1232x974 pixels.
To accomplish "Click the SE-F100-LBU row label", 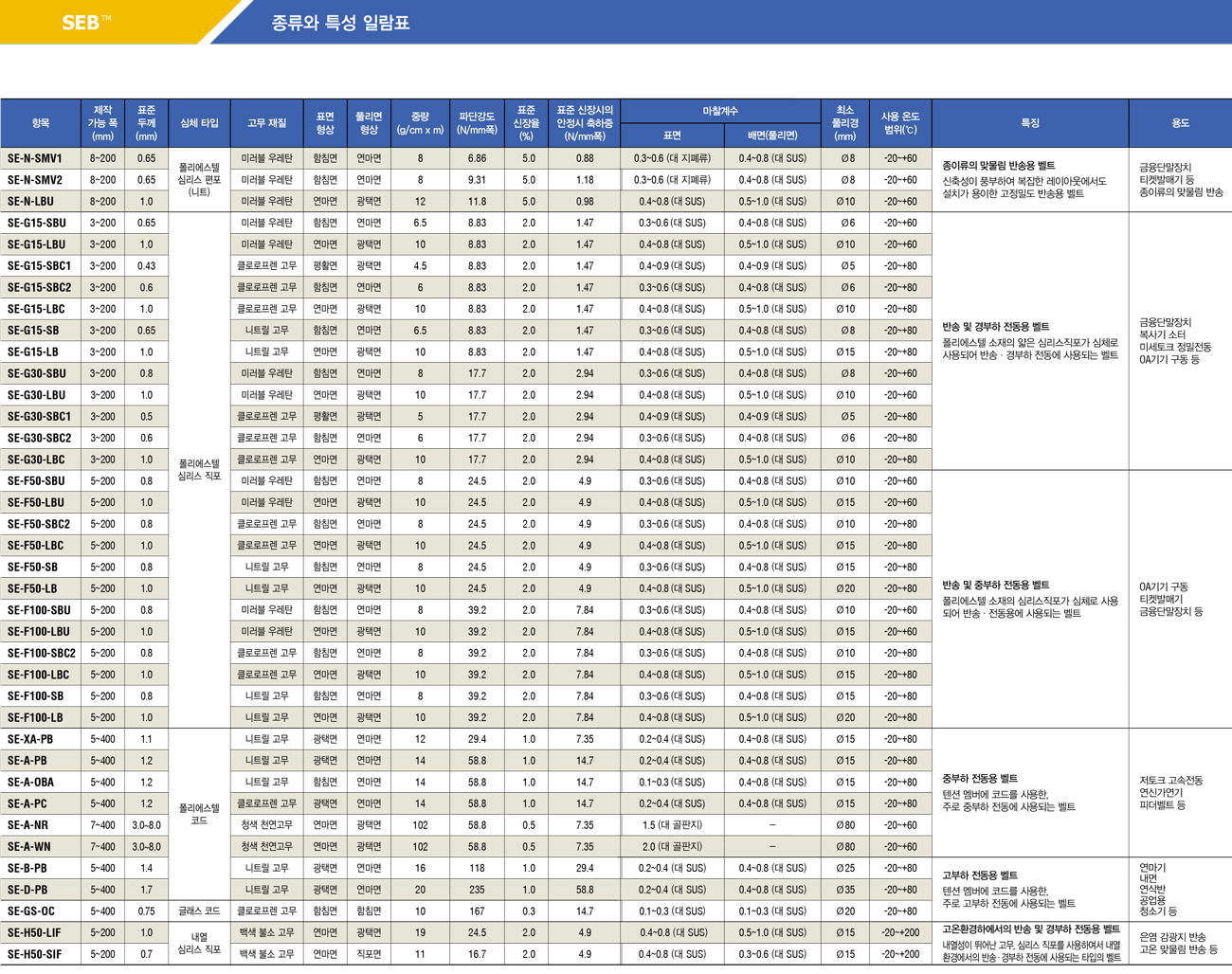I will click(x=39, y=632).
